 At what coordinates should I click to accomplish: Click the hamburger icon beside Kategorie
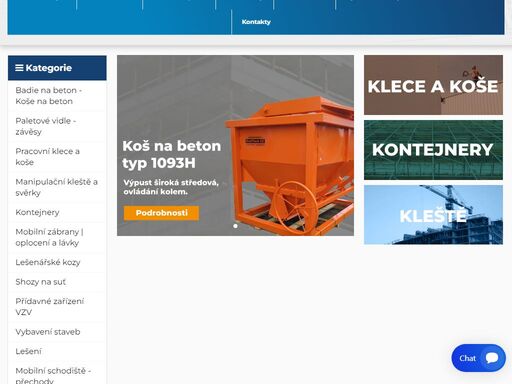tap(19, 68)
